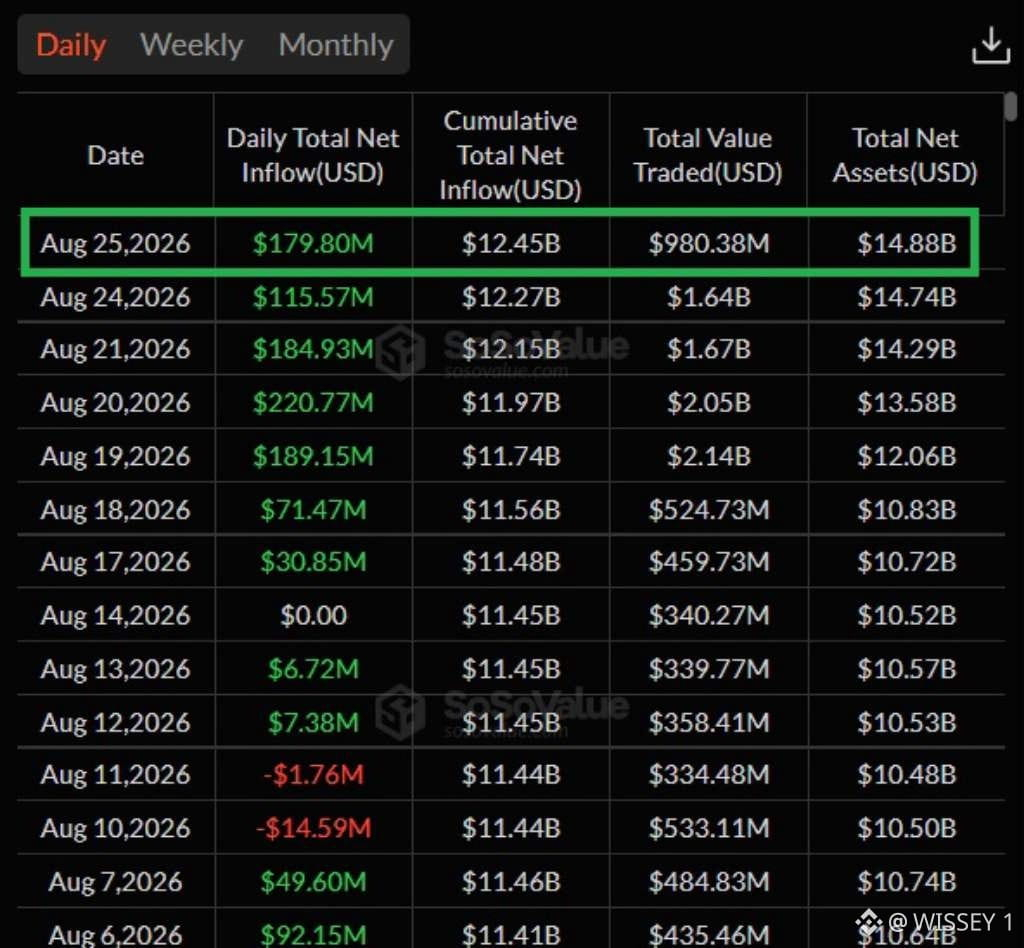This screenshot has height=948, width=1024.
Task: Select the $12.45B cumulative inflow for Aug 25
Action: 511,244
